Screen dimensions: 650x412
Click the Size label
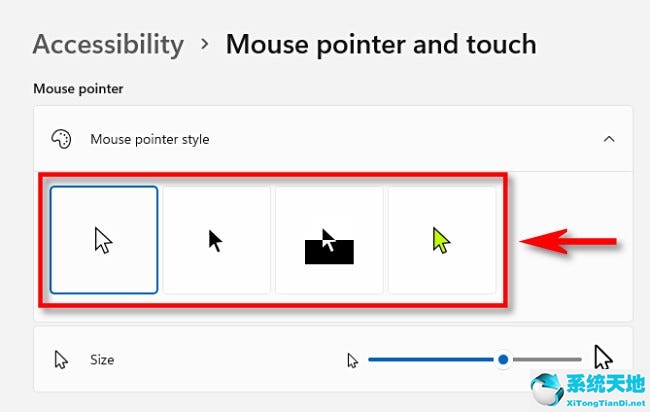(102, 359)
